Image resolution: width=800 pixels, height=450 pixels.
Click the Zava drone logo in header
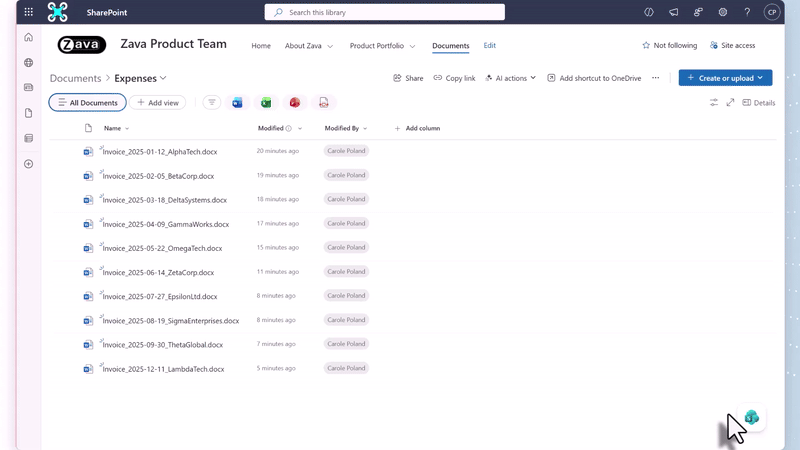(58, 12)
